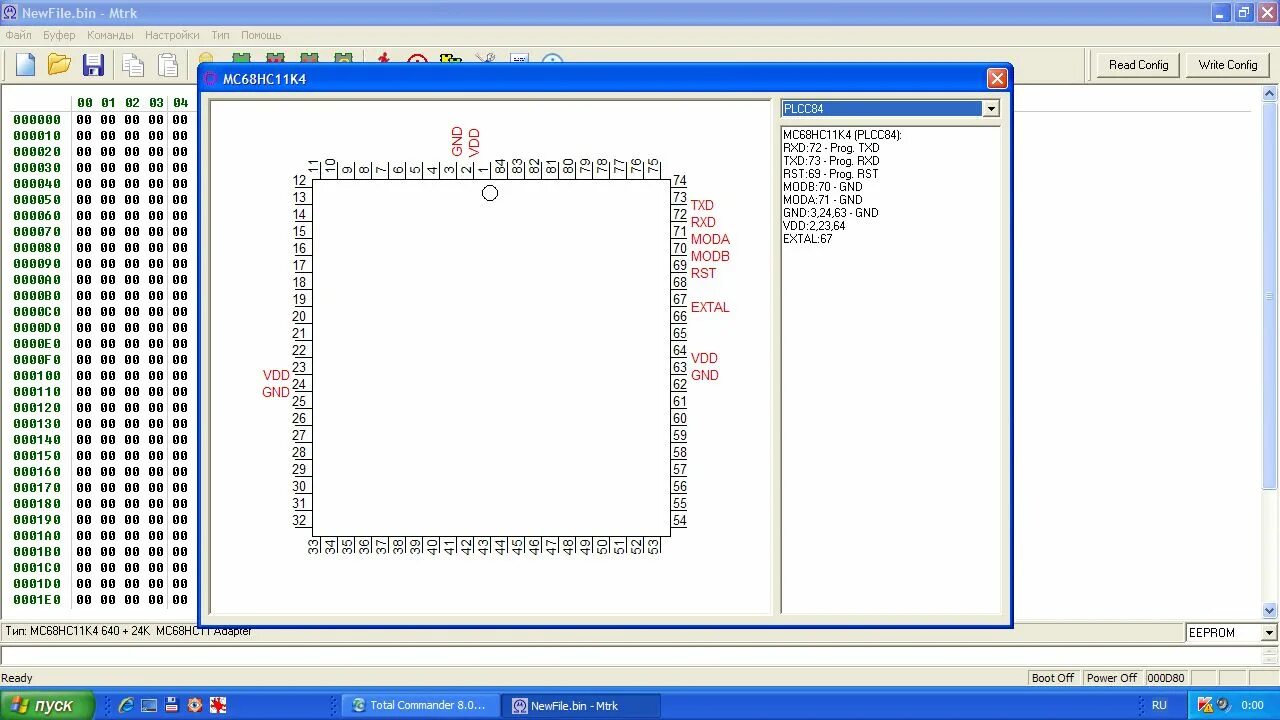Save the buffer with the floppy disk icon
1280x720 pixels.
[x=93, y=65]
